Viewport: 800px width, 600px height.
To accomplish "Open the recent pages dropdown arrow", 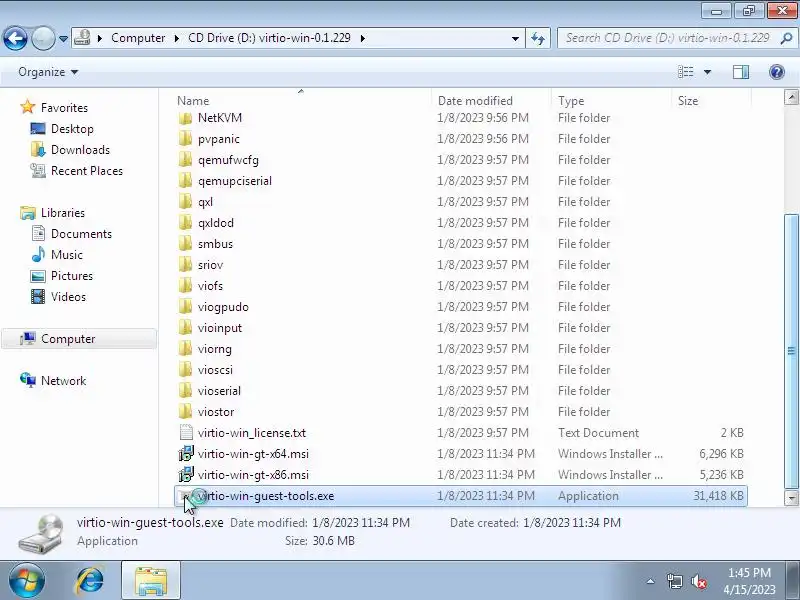I will click(63, 39).
